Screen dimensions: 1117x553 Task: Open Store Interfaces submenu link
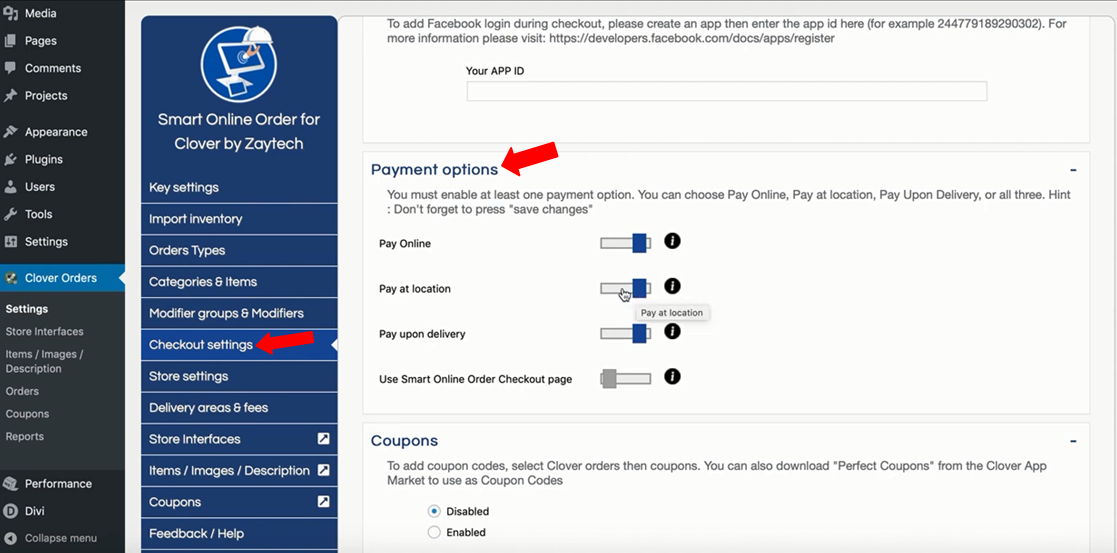pos(44,331)
